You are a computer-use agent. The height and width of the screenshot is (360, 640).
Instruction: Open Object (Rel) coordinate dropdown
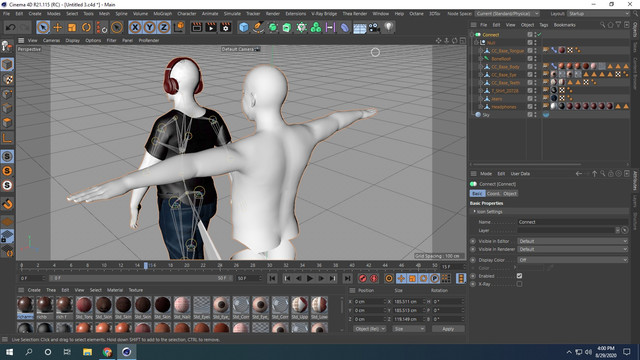(x=369, y=329)
